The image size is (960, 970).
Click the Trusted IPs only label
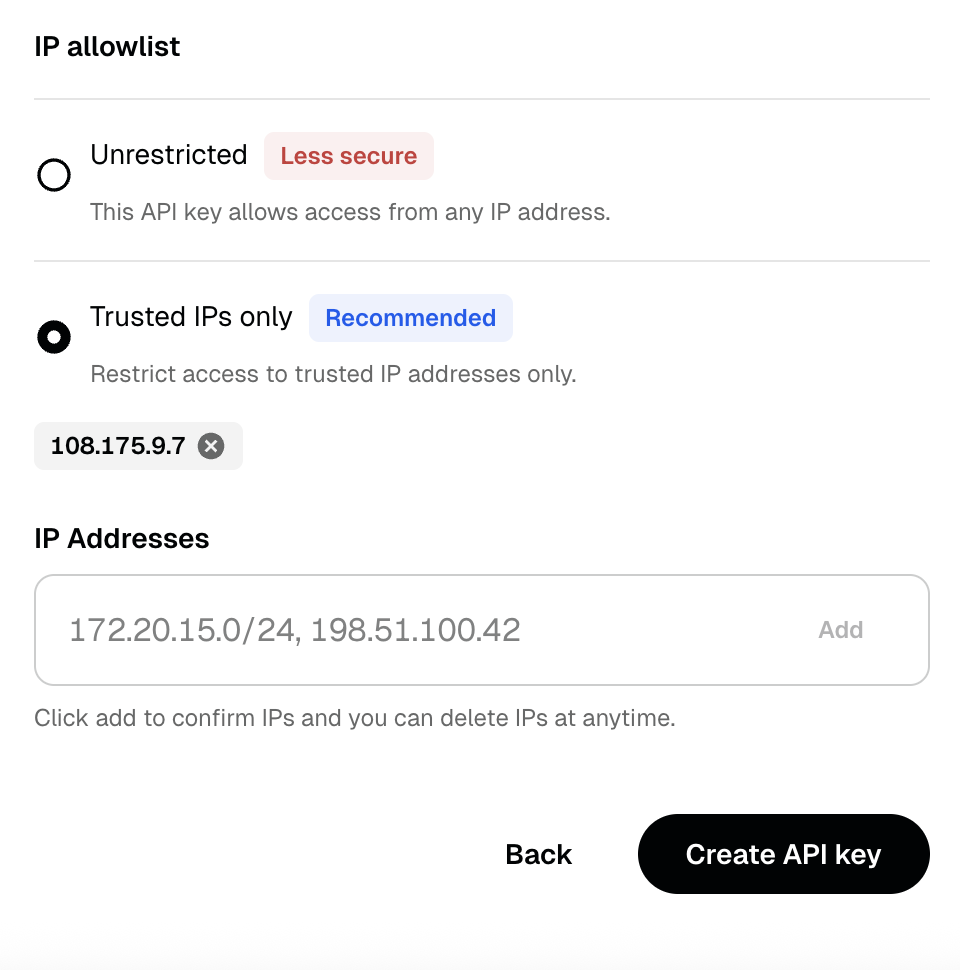point(191,317)
